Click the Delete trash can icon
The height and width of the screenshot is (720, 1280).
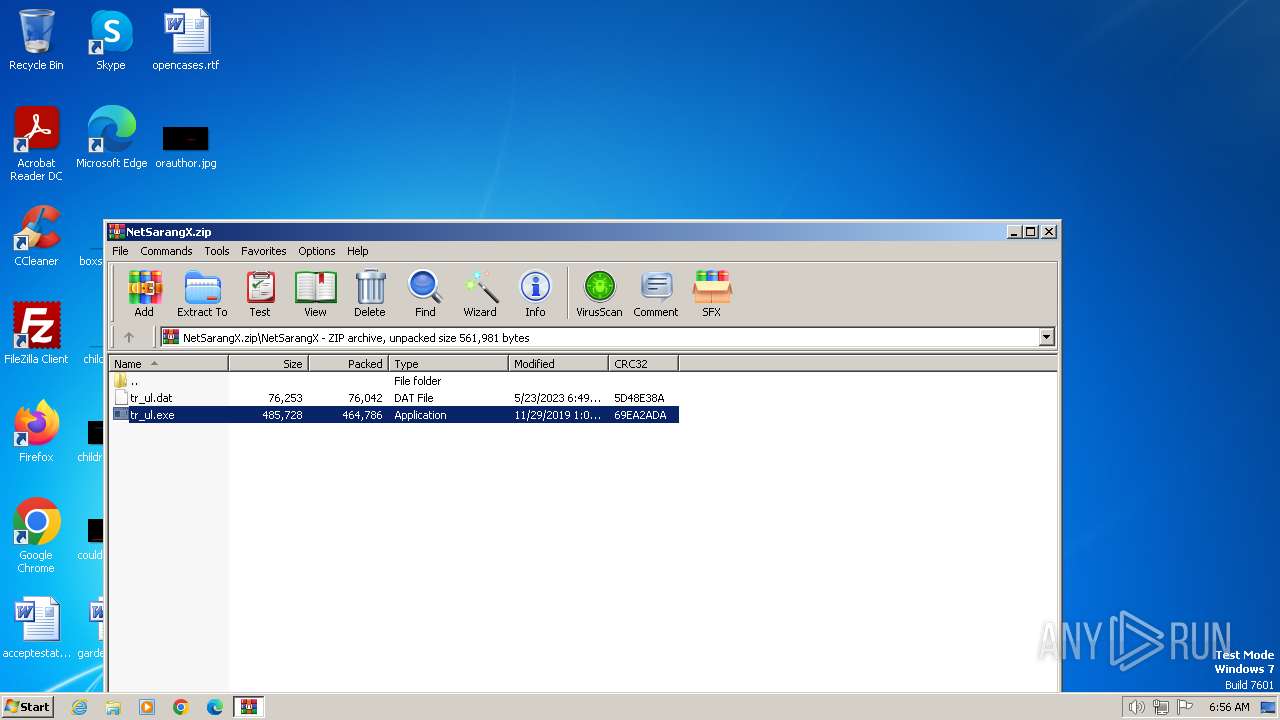(x=370, y=293)
